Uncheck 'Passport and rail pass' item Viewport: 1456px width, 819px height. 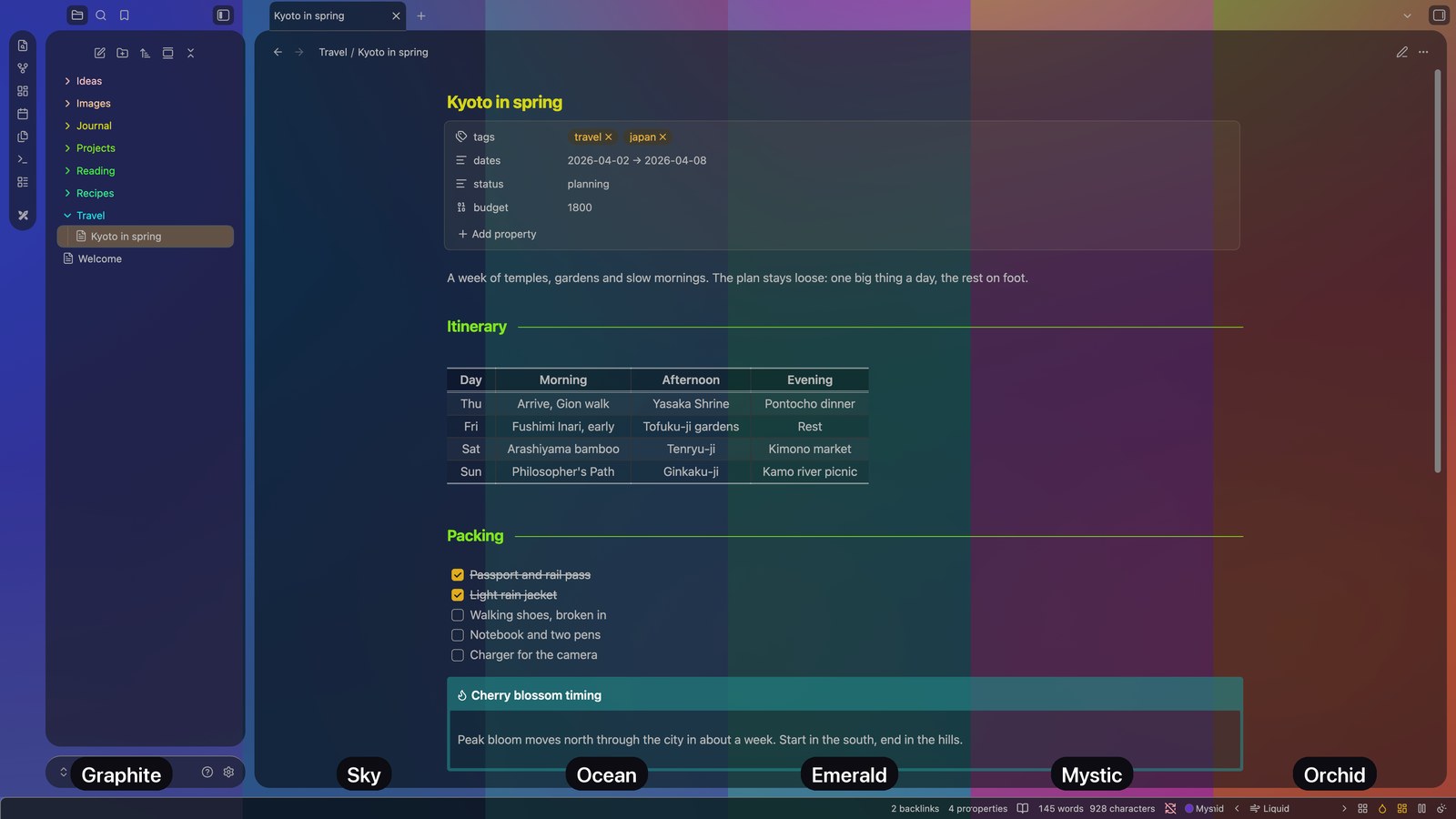[458, 575]
